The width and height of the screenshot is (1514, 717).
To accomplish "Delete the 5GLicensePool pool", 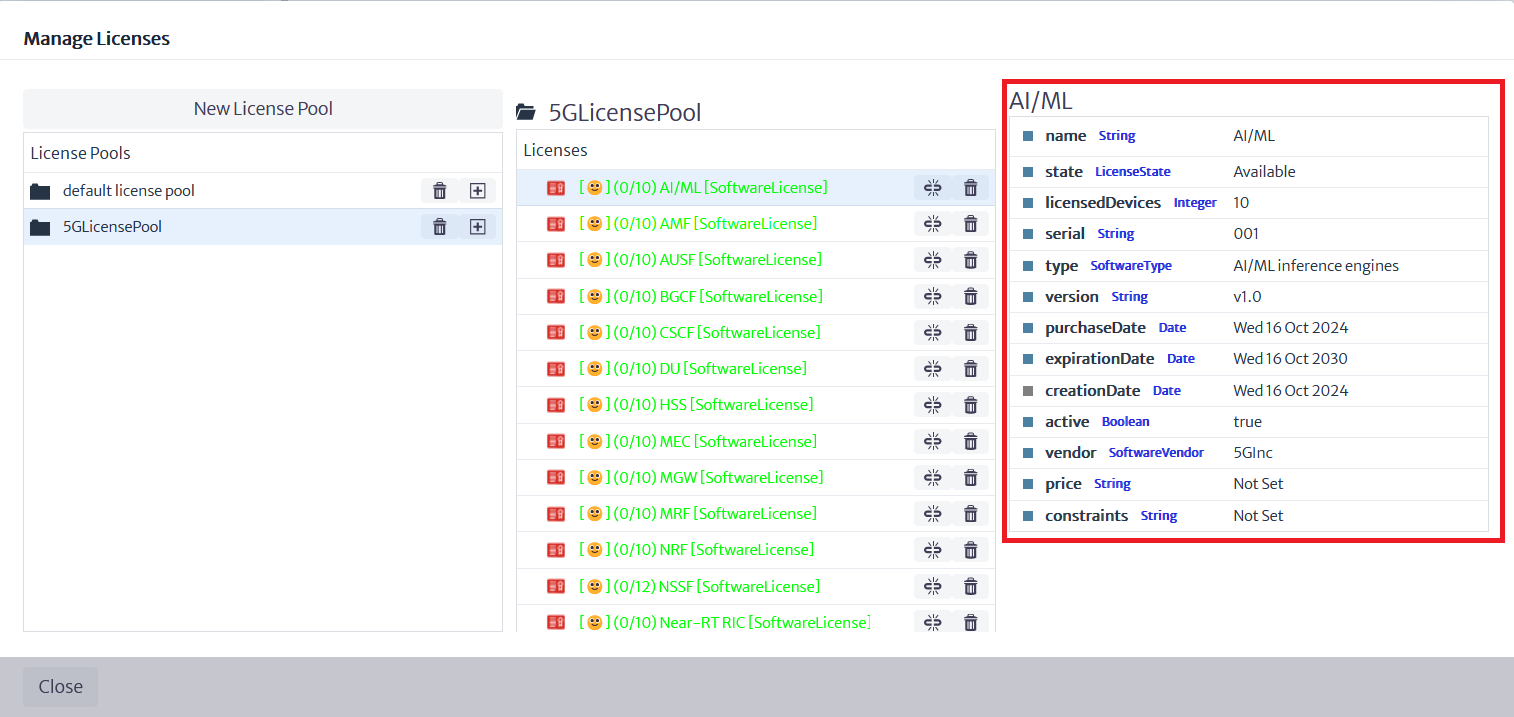I will click(x=439, y=227).
